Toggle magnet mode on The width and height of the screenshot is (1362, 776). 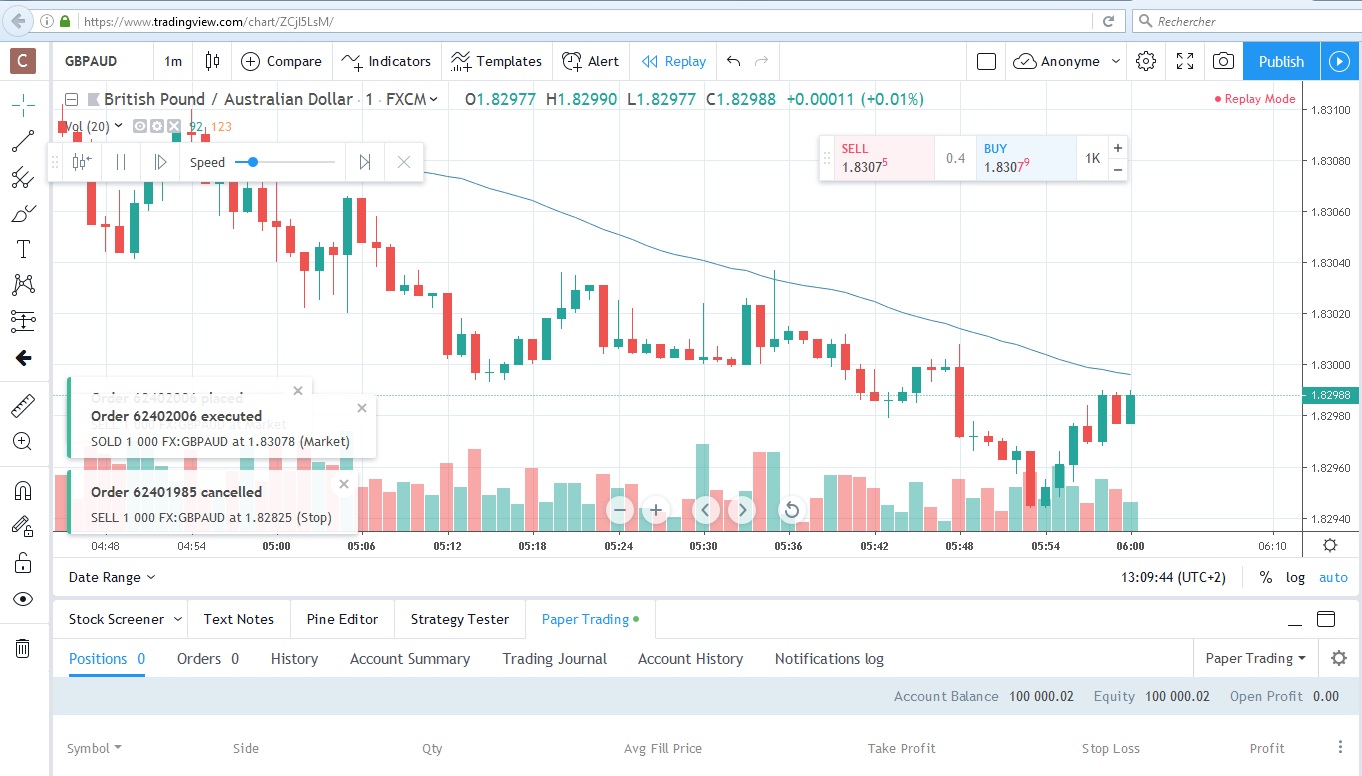[x=22, y=490]
